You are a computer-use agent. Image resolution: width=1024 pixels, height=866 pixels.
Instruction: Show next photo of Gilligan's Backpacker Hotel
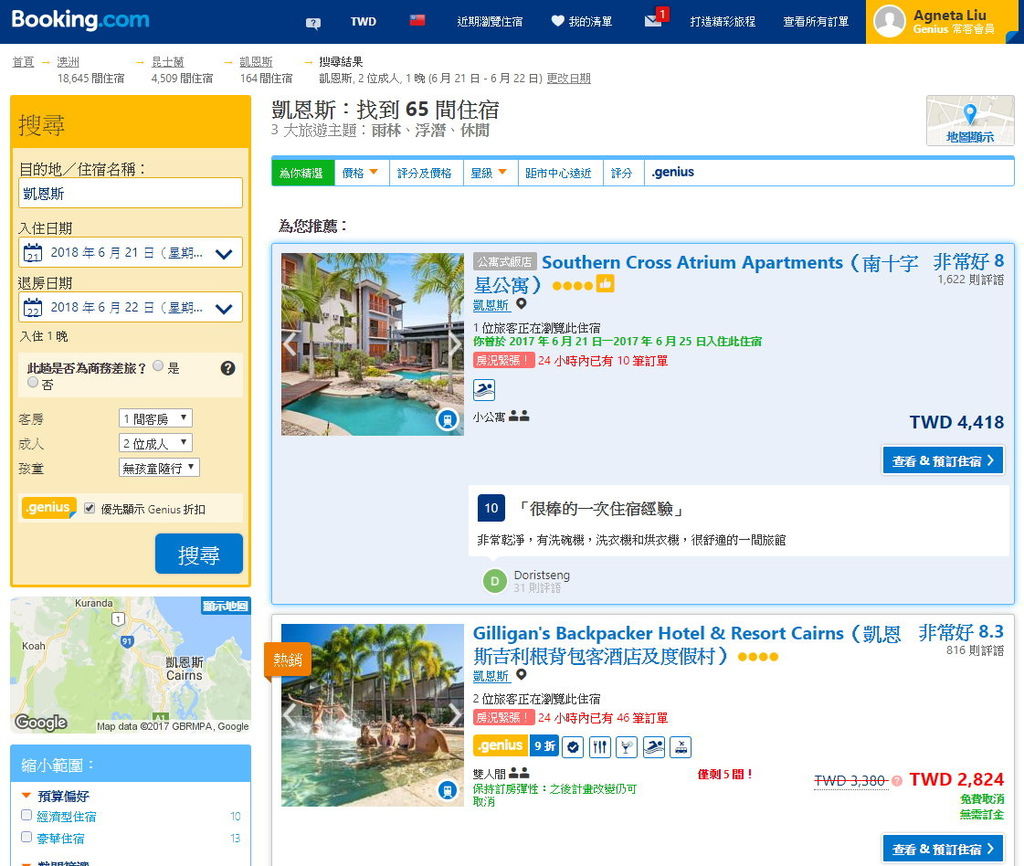(x=455, y=715)
